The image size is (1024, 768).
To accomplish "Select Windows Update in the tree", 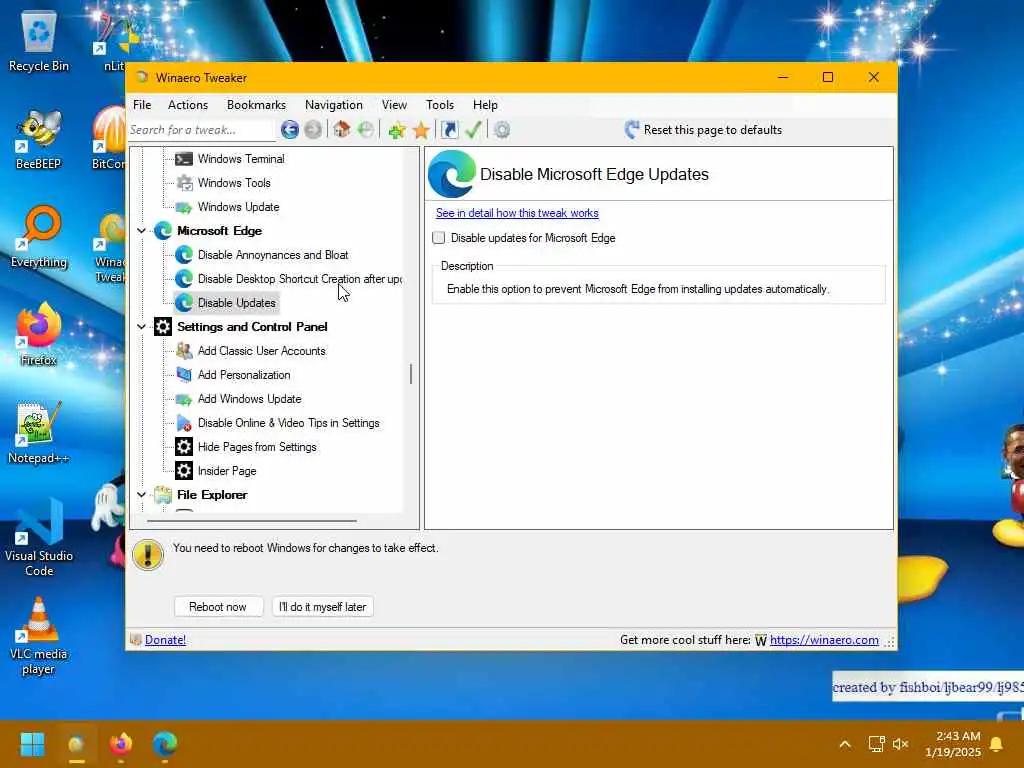I will pos(238,207).
